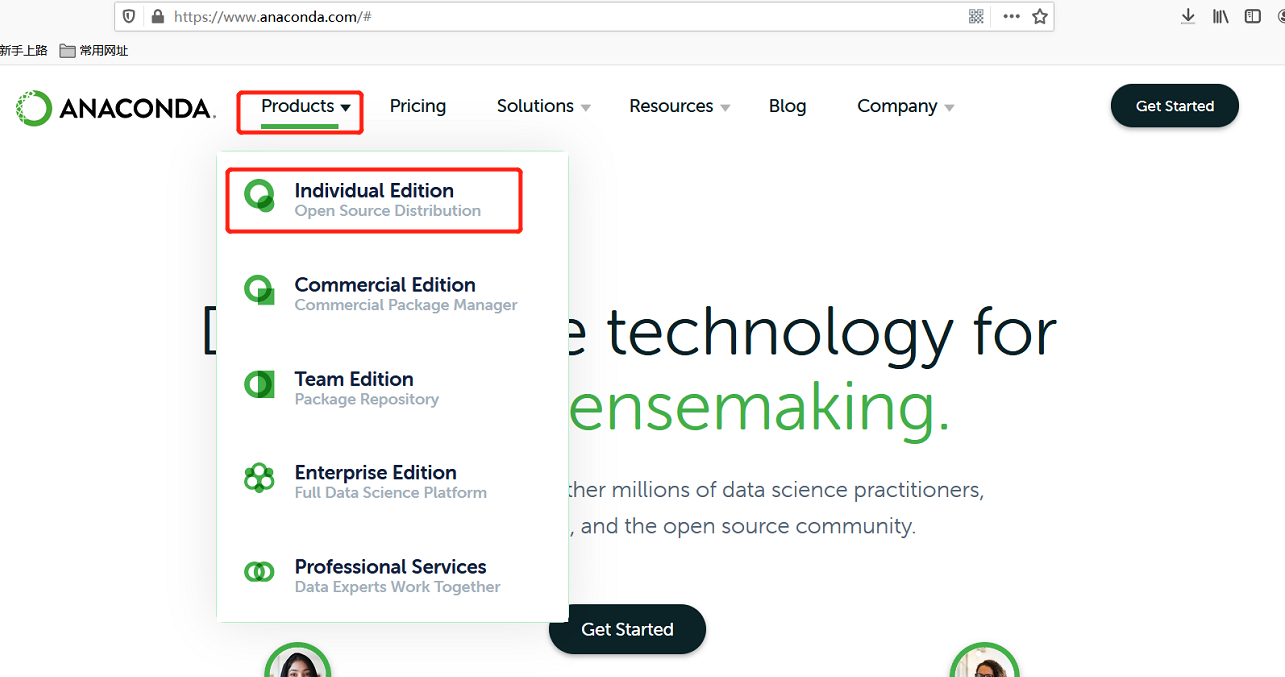The height and width of the screenshot is (677, 1285).
Task: Open the Firefox downloads arrow
Action: coord(1188,16)
